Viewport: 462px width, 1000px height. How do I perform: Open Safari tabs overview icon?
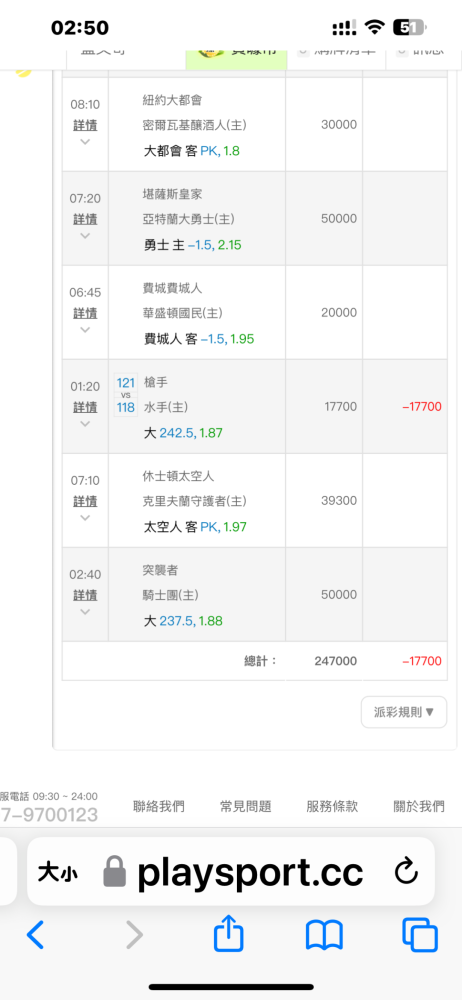420,936
